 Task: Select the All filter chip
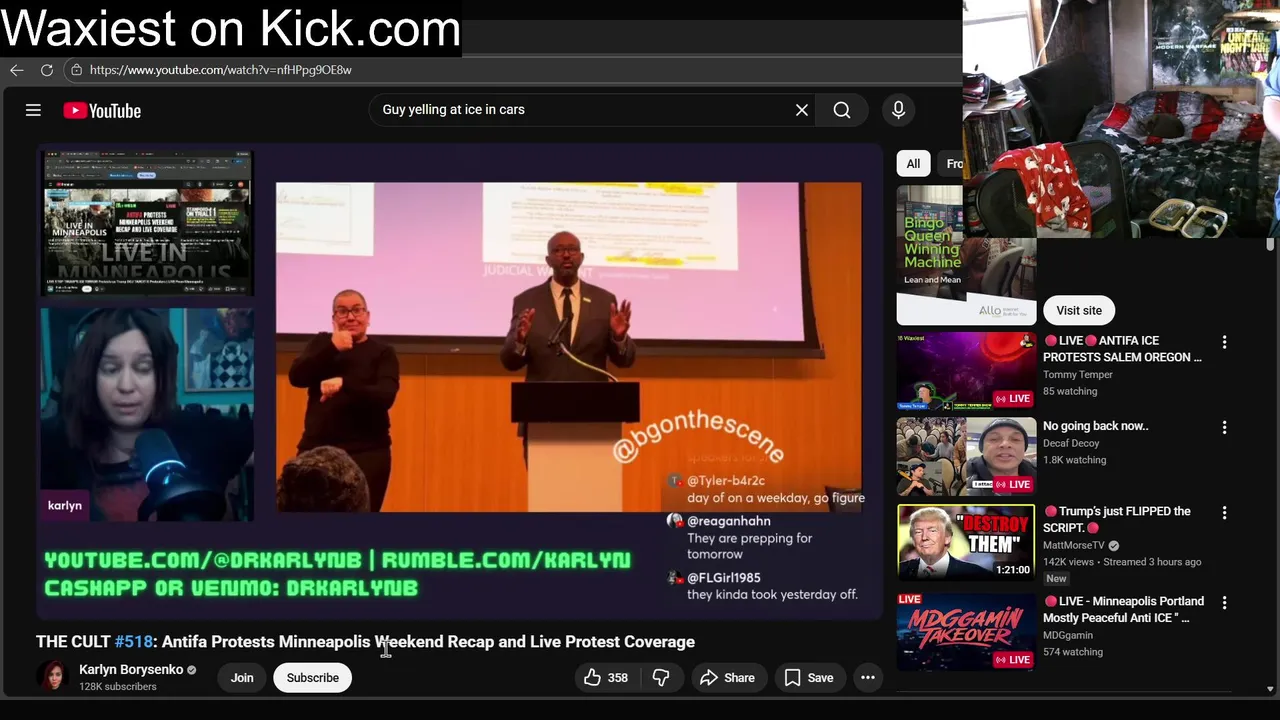913,164
